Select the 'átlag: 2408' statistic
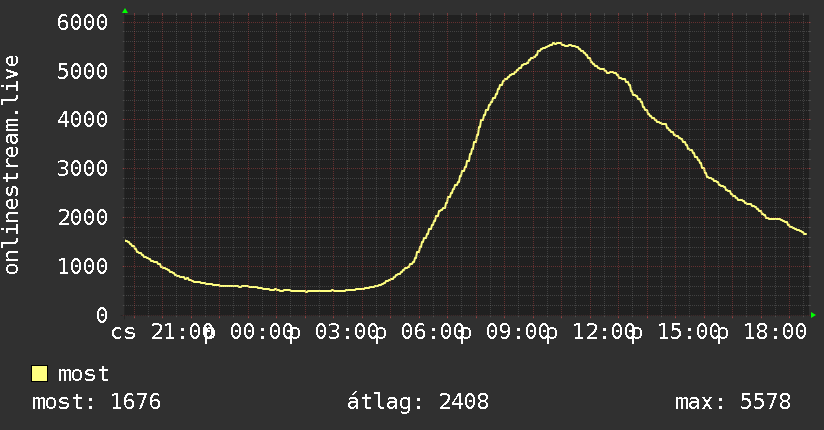 pos(418,402)
